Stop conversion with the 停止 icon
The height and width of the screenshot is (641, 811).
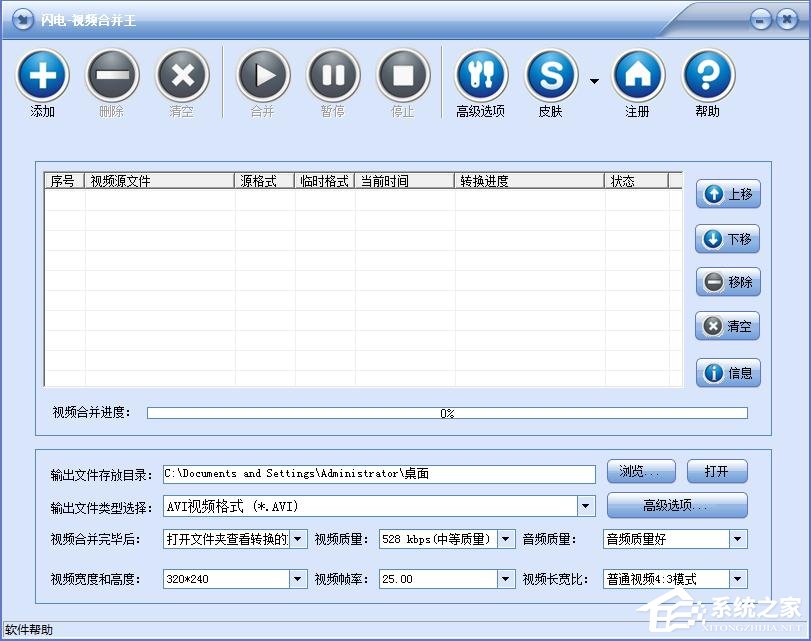(403, 76)
